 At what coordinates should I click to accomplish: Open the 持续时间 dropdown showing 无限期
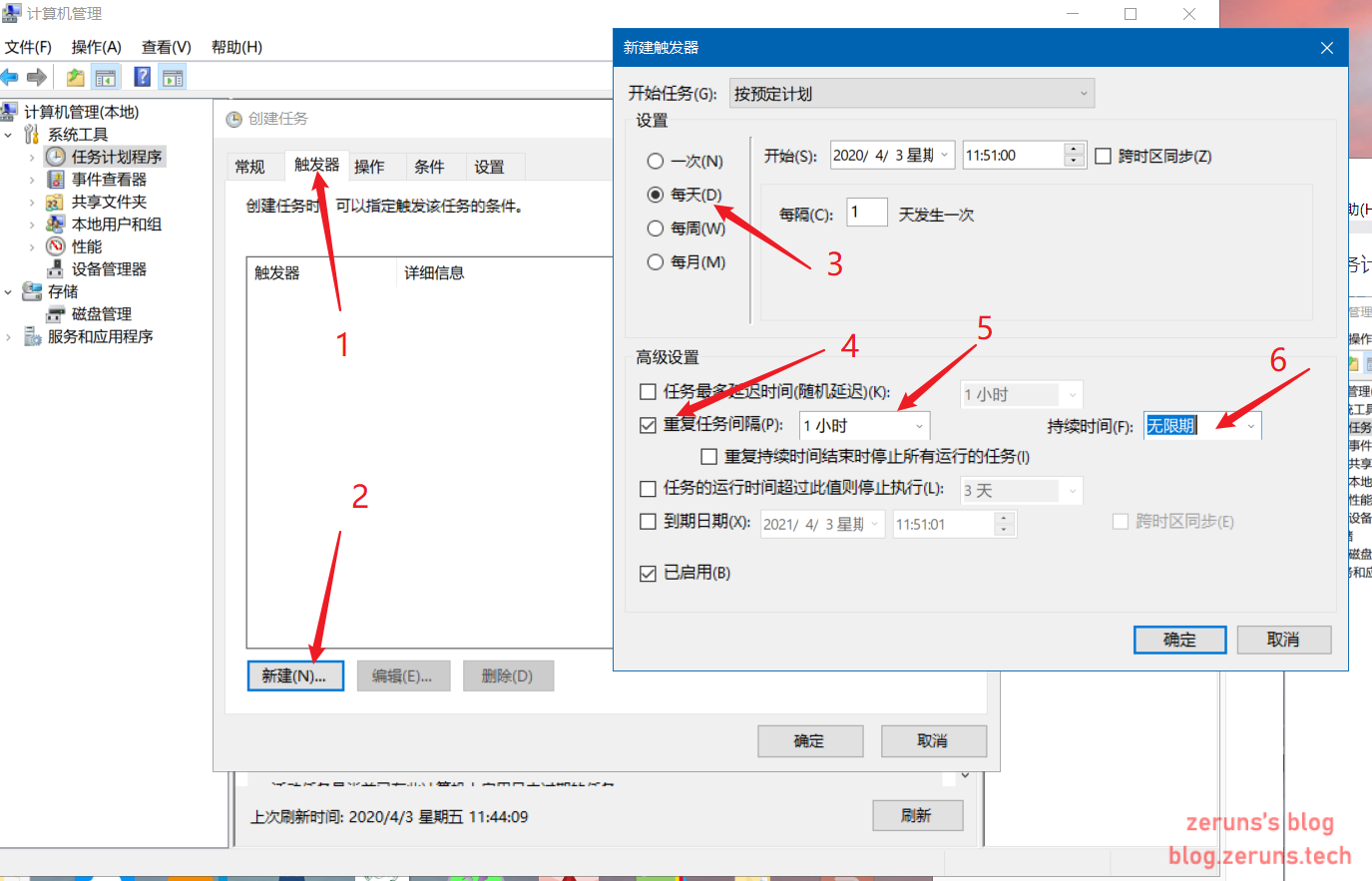1251,425
